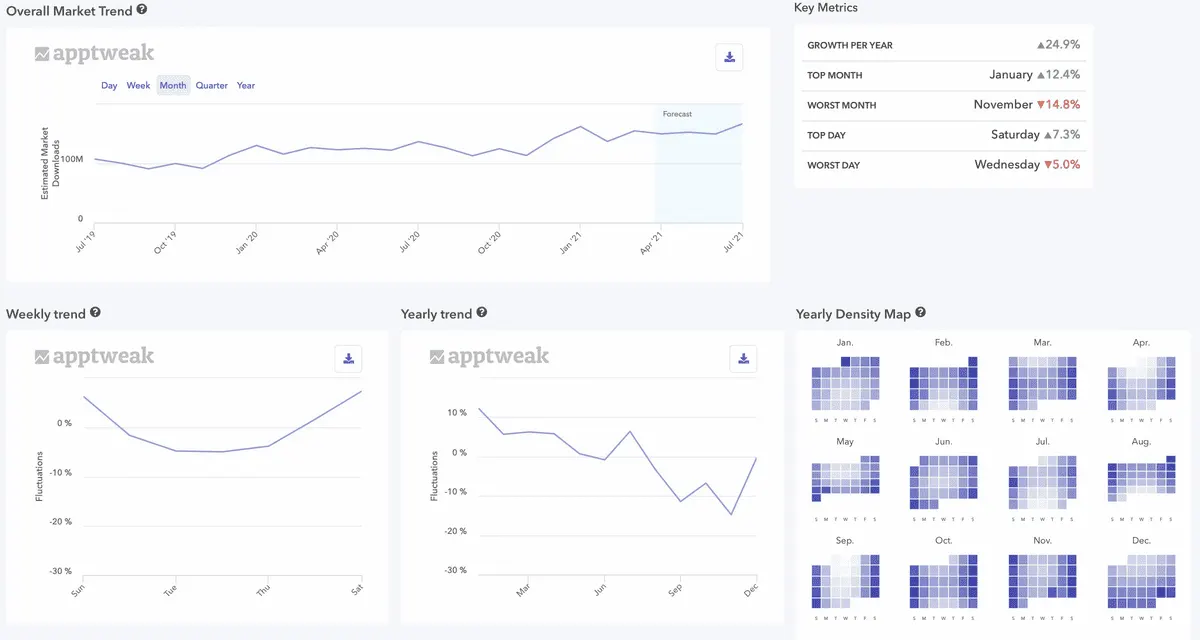Screen dimensions: 1200x640
Task: Click the 24.9% growth value
Action: click(x=1058, y=45)
